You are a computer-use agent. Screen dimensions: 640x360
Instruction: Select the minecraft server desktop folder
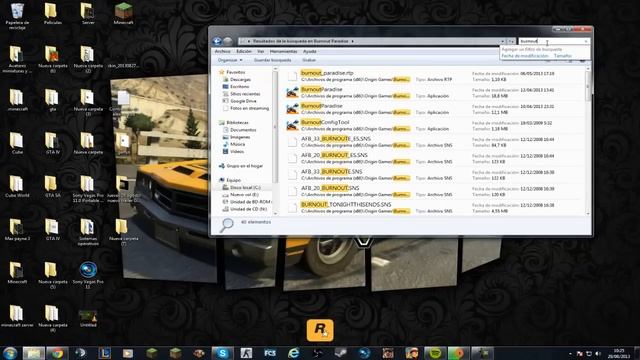pos(17,316)
